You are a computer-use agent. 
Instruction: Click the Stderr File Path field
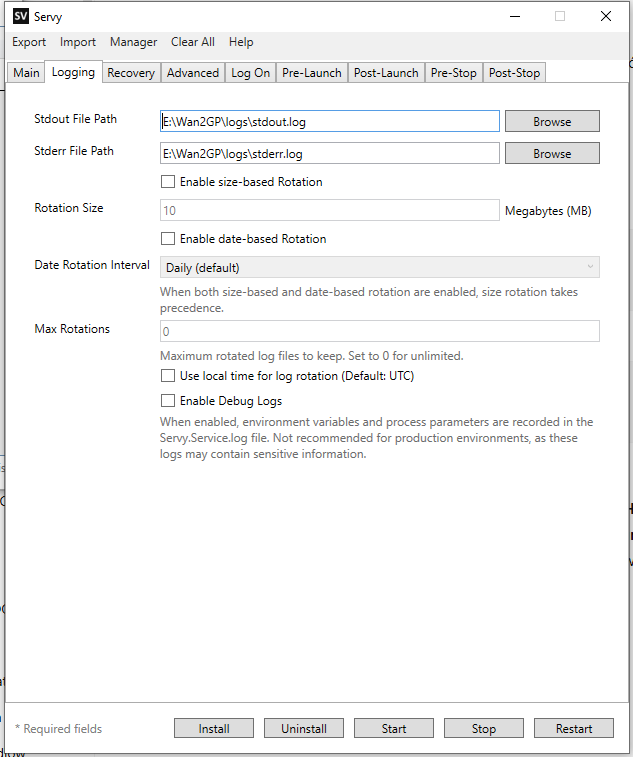(330, 154)
